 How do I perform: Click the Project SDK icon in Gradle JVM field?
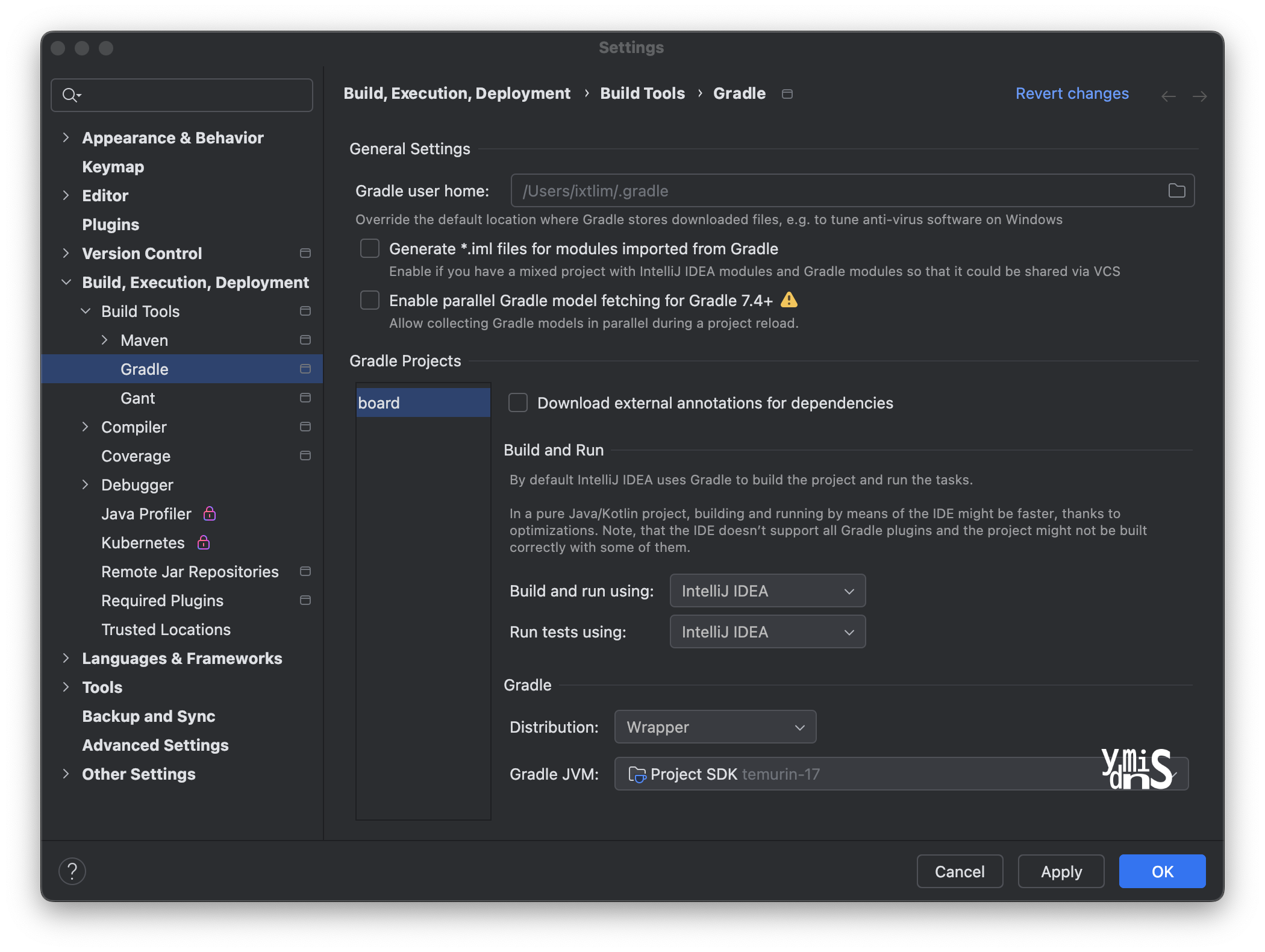click(636, 774)
